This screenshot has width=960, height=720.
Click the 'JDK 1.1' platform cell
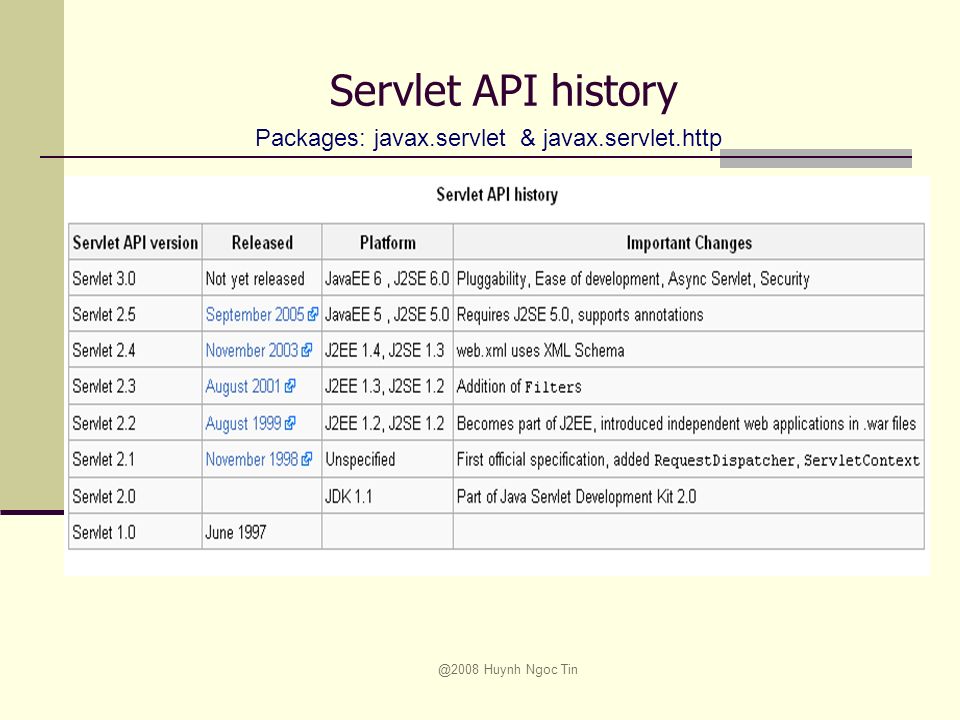coord(388,496)
